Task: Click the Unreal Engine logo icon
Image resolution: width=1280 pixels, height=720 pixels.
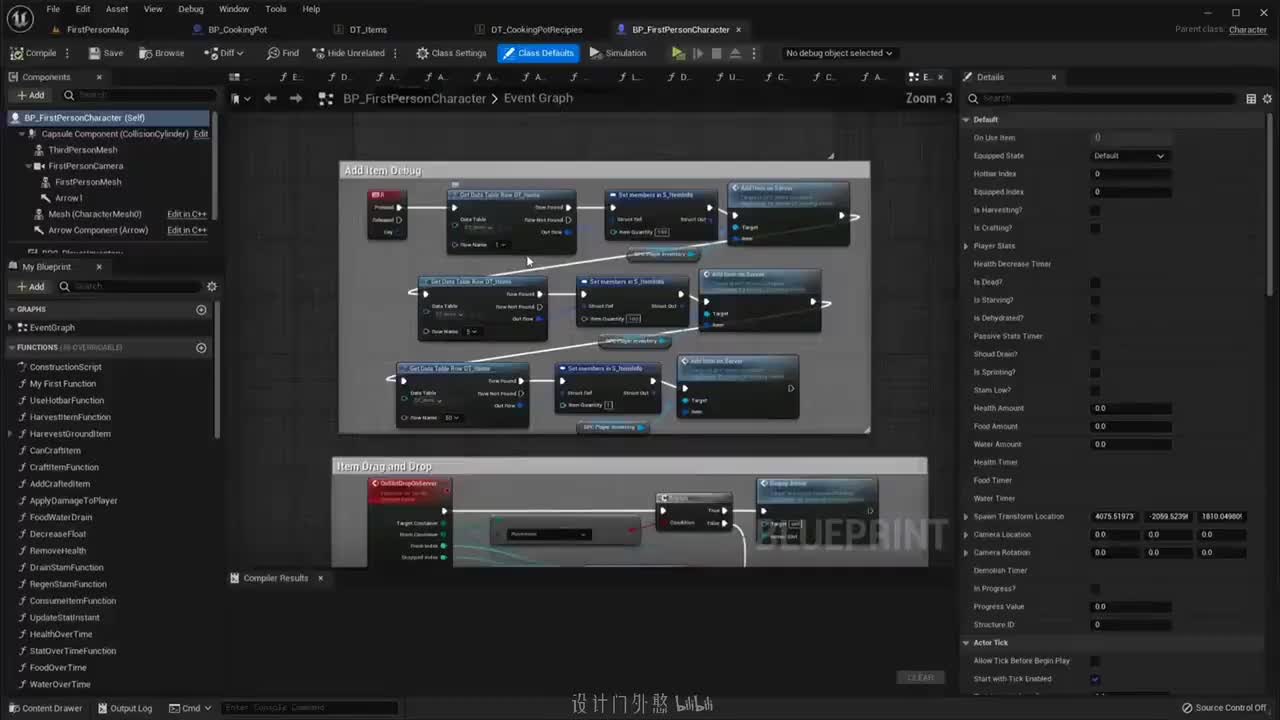Action: click(20, 18)
